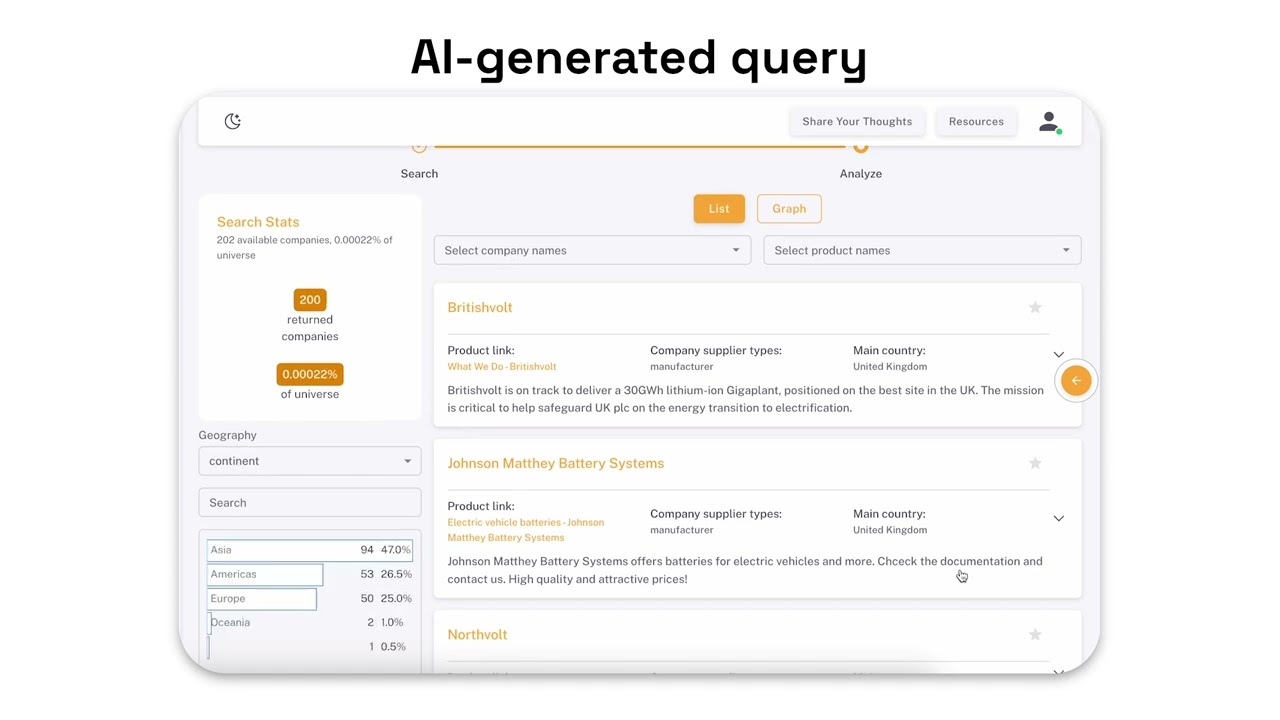The image size is (1280, 720).
Task: Click the orange back arrow button
Action: pos(1076,380)
